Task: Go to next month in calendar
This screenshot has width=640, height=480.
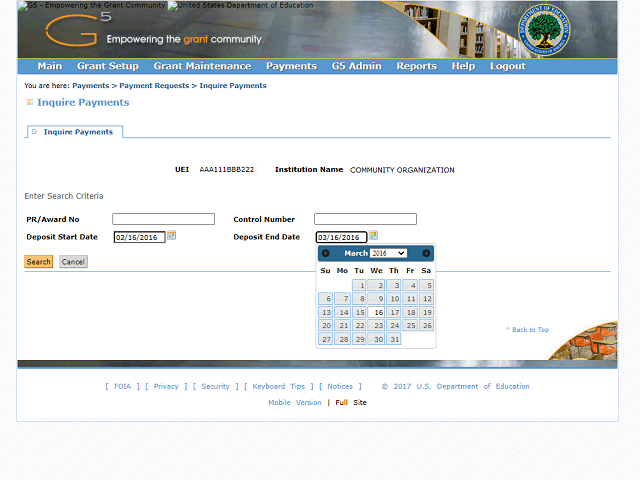Action: (x=426, y=253)
